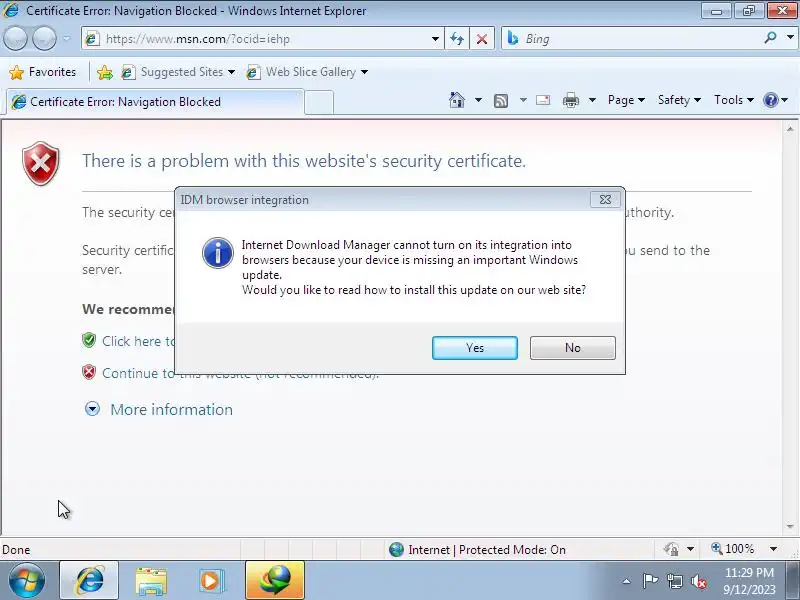Click the search magnifier icon
Screen dimensions: 800x600
tap(770, 38)
